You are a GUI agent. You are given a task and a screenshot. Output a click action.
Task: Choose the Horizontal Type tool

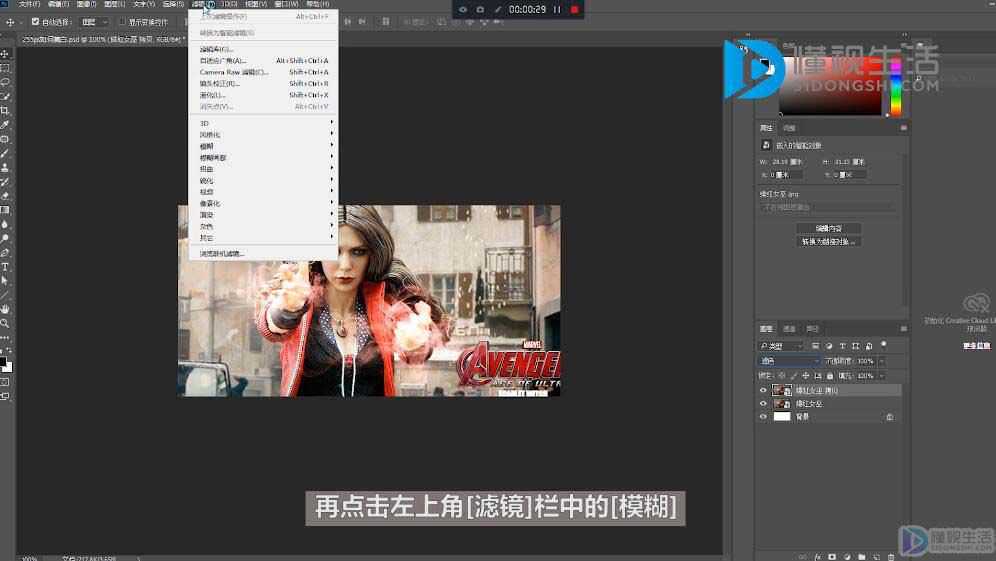pyautogui.click(x=5, y=266)
